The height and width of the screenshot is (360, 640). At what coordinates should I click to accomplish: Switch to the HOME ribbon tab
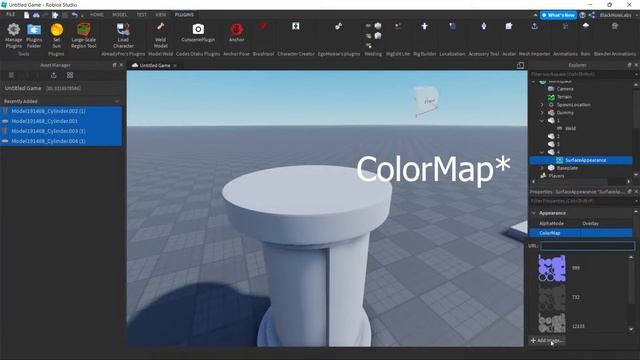click(97, 15)
